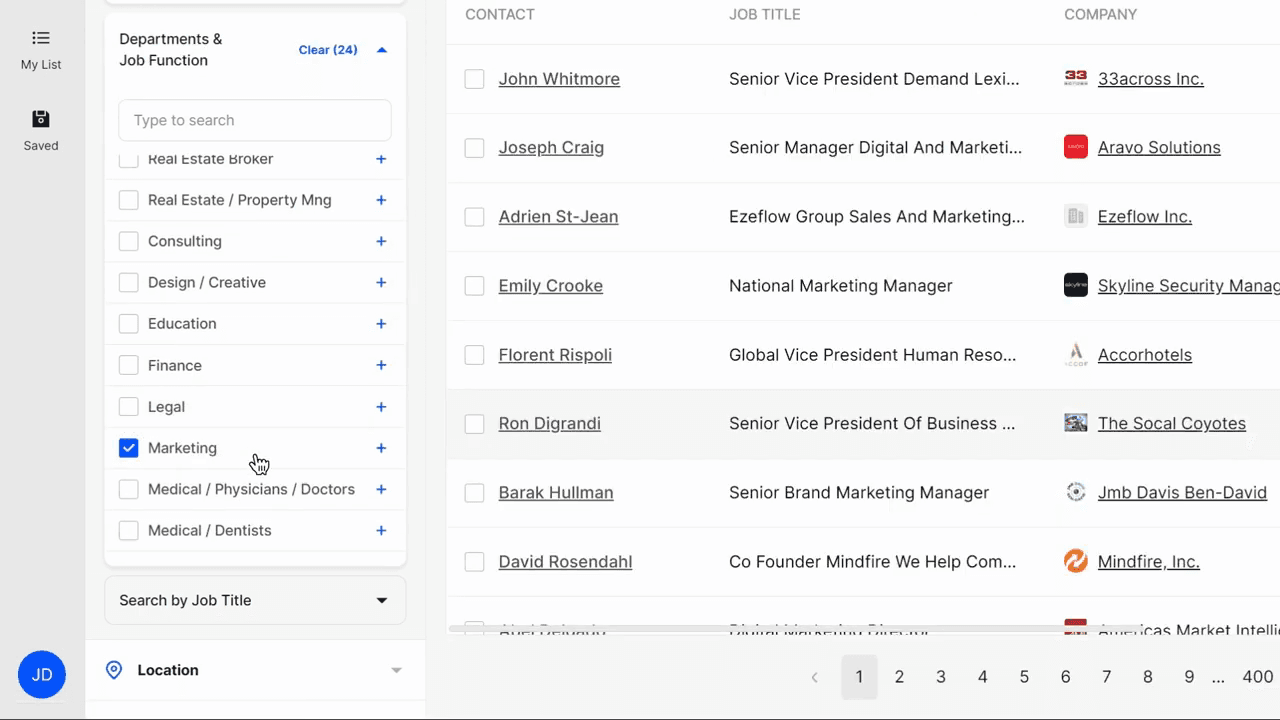Screen dimensions: 1280x720
Task: Open the Aravo Solutions company link
Action: point(1159,148)
